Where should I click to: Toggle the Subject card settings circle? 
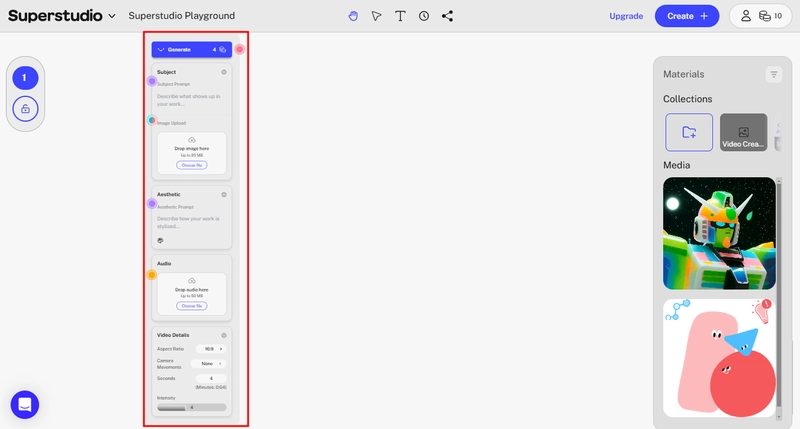223,72
